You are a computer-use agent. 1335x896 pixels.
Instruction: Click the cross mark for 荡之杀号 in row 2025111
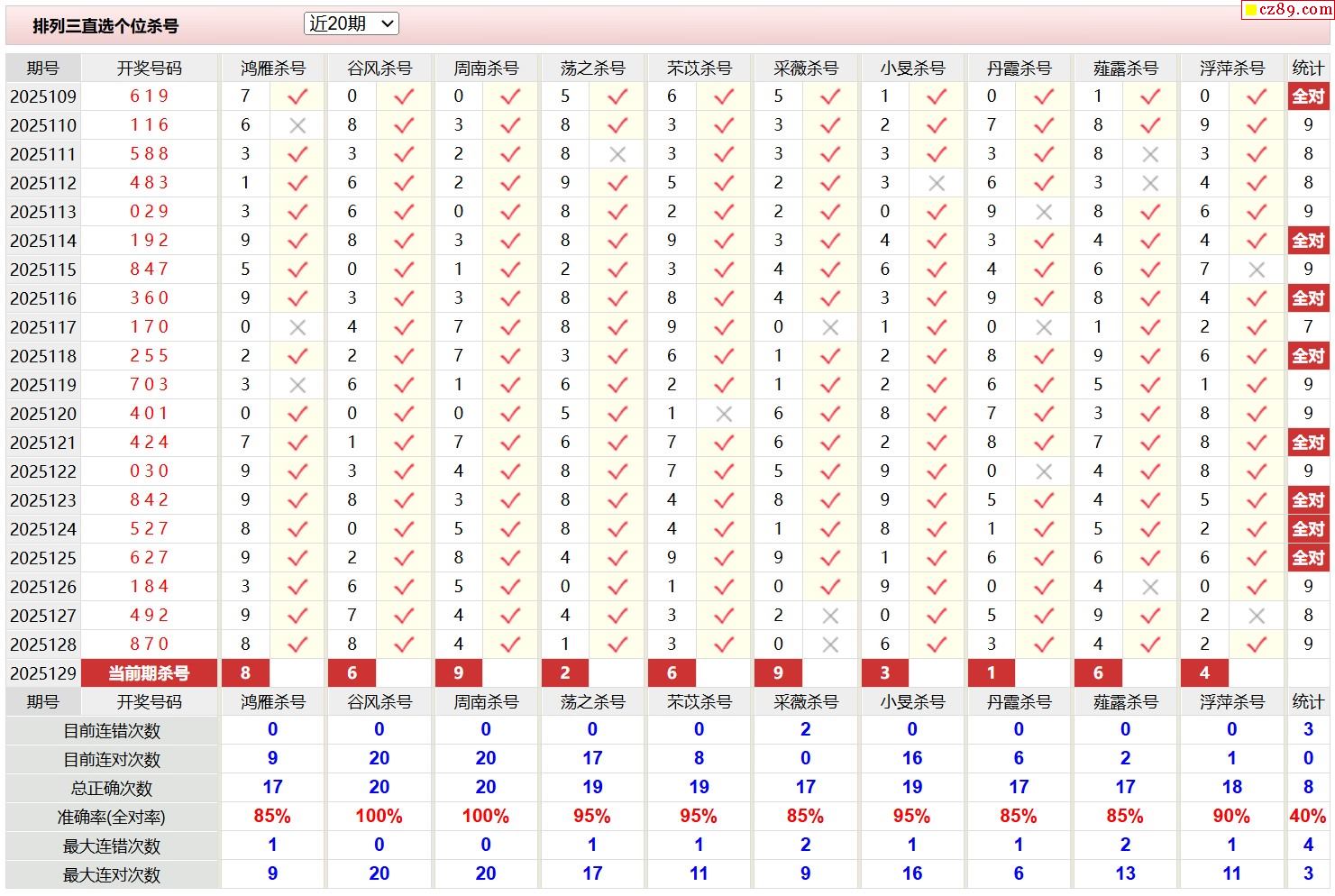pyautogui.click(x=617, y=154)
